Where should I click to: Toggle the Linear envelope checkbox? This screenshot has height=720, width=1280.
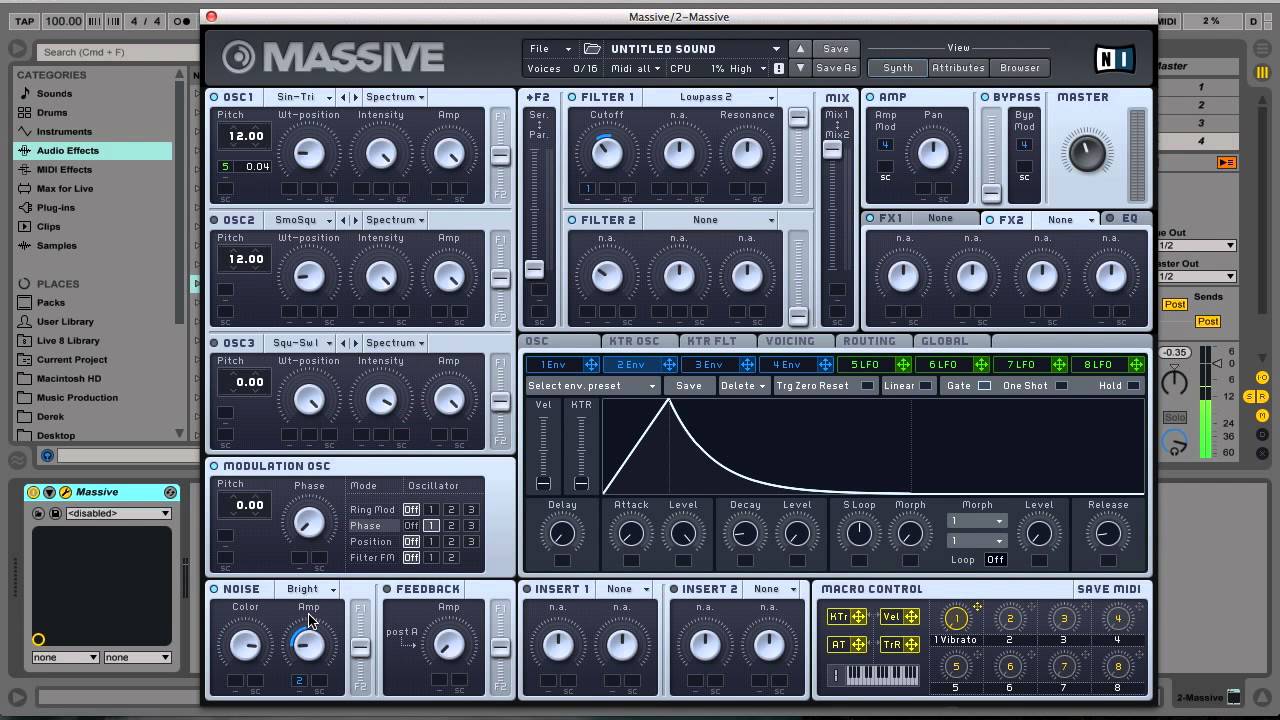click(x=926, y=386)
